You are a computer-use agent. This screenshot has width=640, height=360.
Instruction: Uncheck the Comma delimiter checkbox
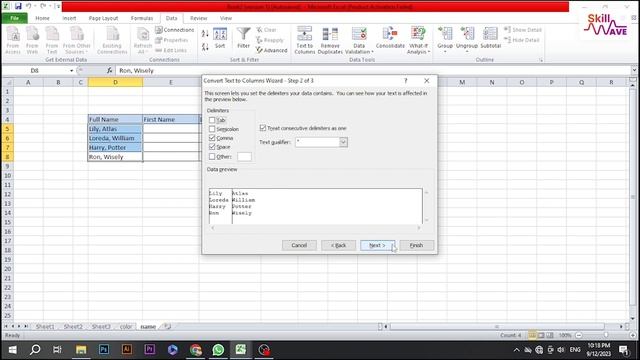[x=212, y=138]
